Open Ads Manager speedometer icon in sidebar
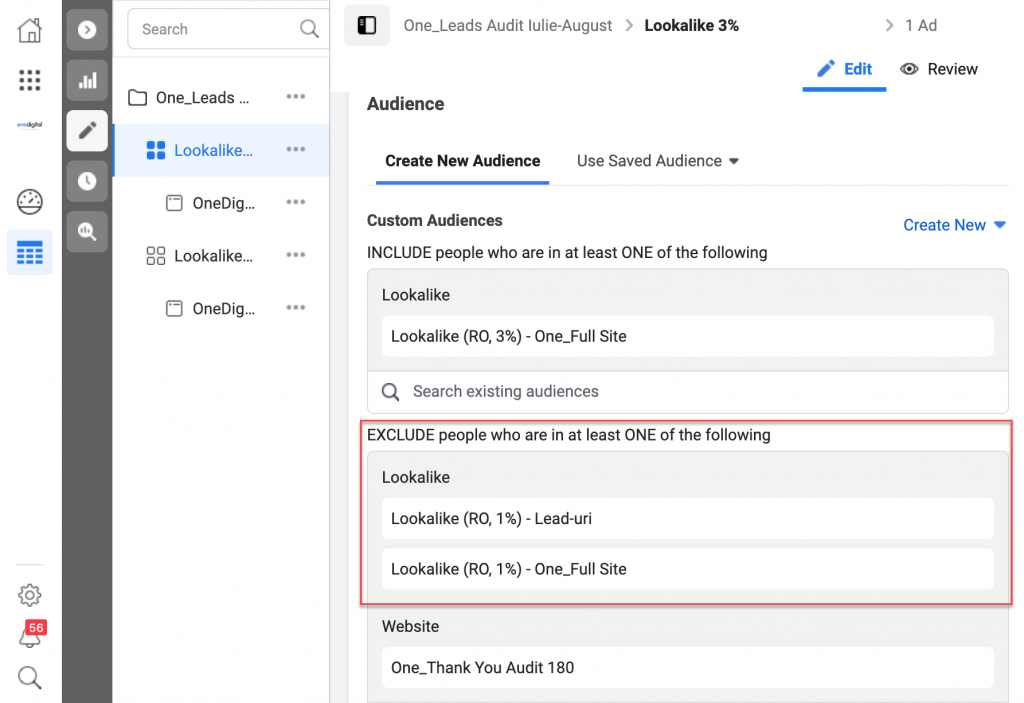1024x703 pixels. (29, 201)
